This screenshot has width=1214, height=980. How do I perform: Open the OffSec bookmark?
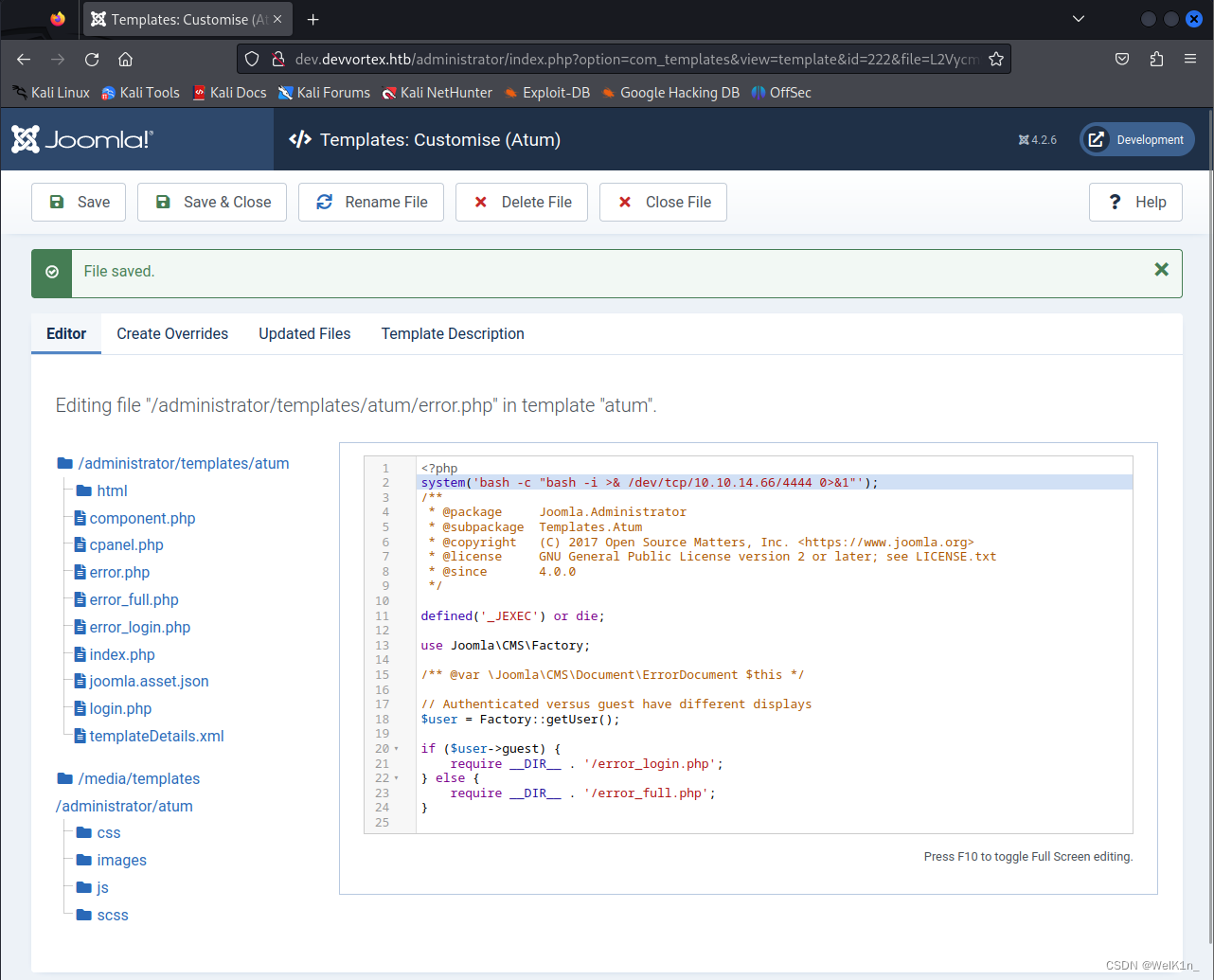tap(781, 92)
